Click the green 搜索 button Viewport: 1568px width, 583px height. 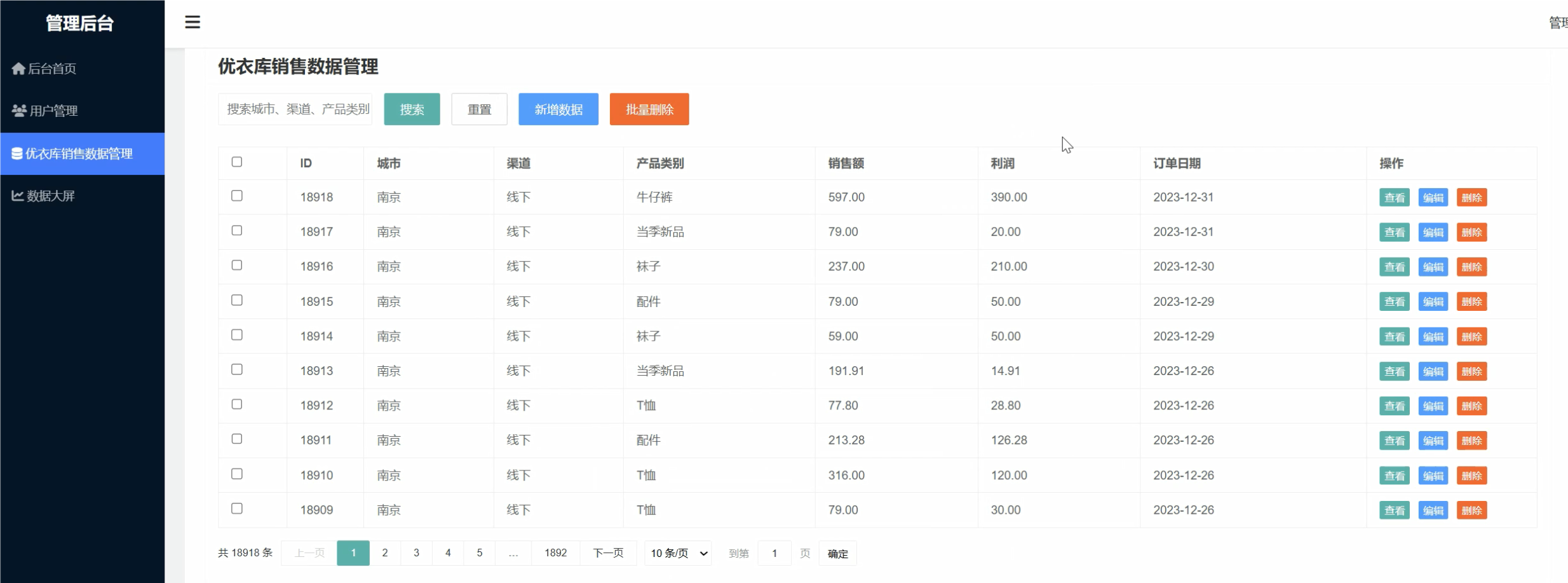pos(412,109)
